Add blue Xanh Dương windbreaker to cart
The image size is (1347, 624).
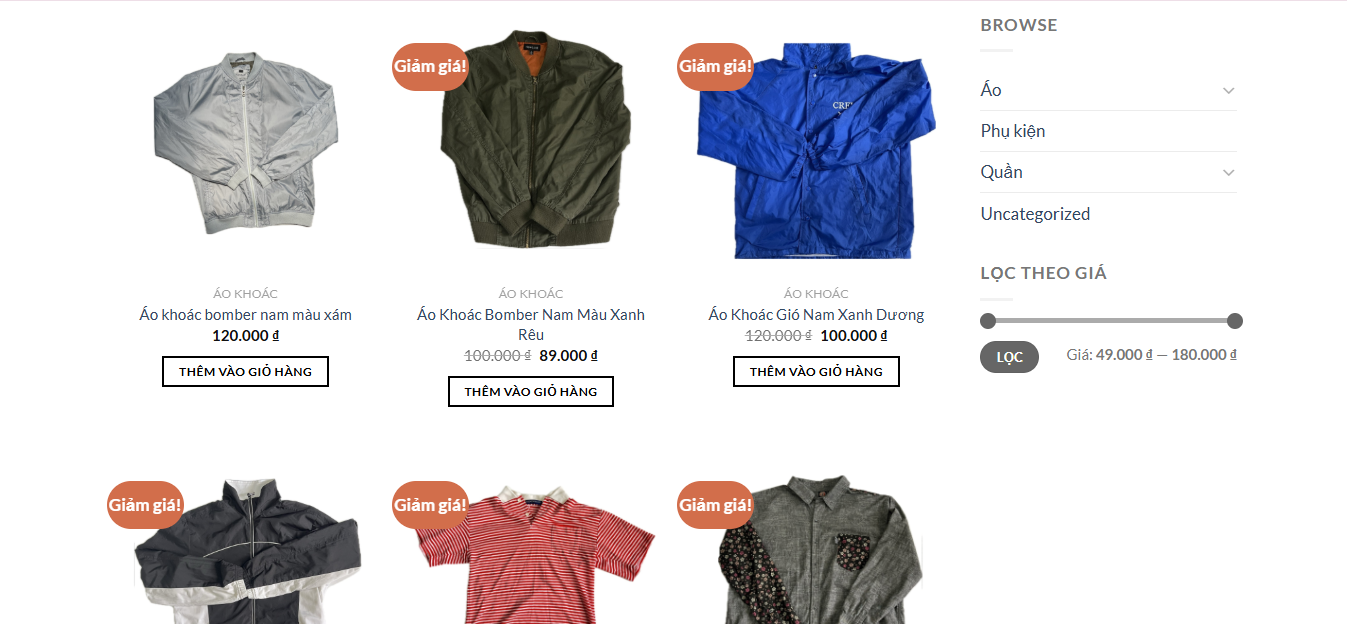coord(816,371)
